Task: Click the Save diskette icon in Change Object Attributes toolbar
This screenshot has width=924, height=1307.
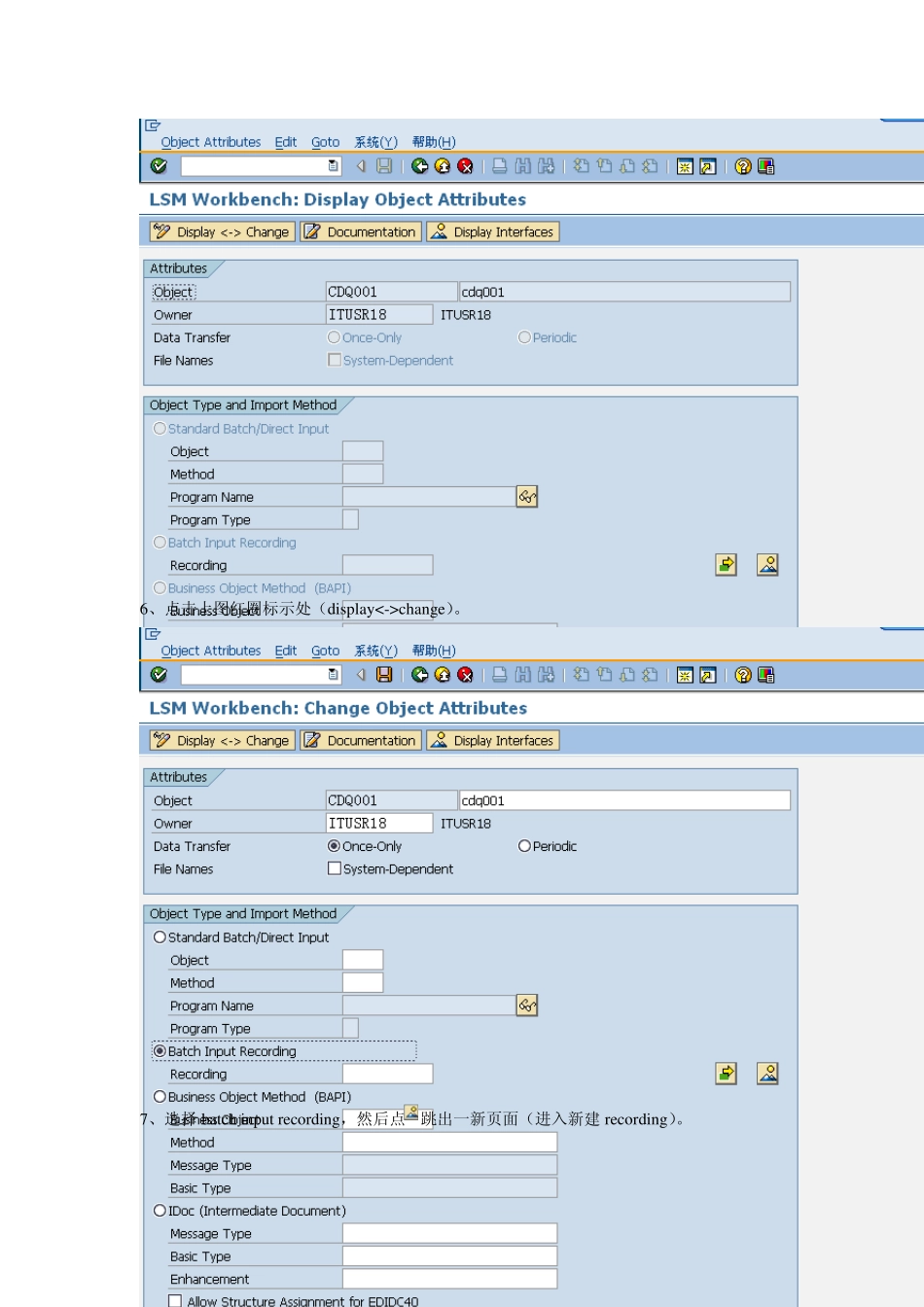Action: [384, 675]
